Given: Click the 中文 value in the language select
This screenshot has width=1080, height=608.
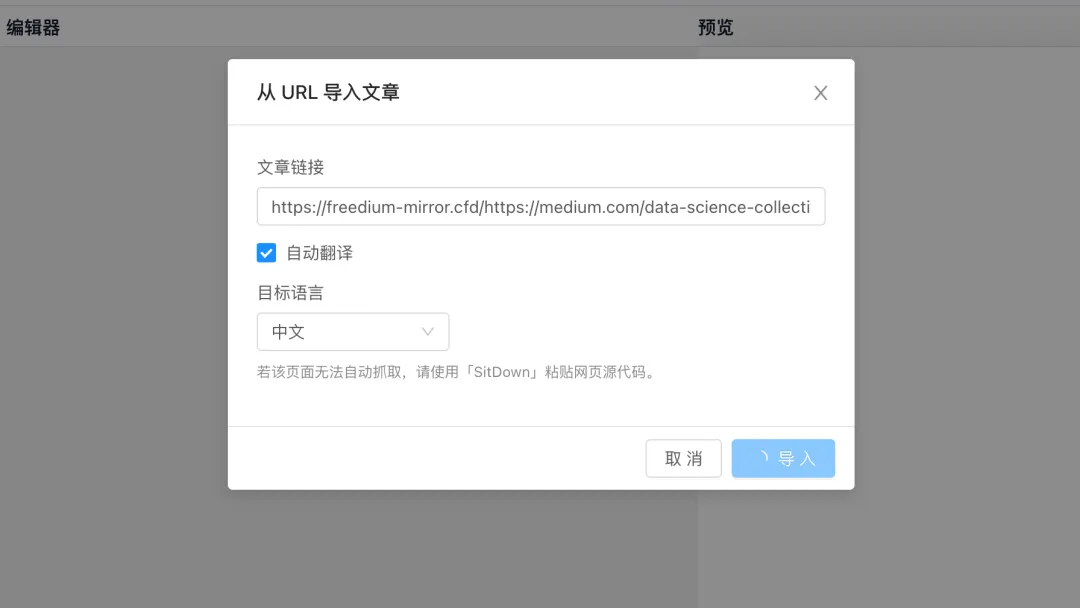Looking at the screenshot, I should (x=288, y=332).
